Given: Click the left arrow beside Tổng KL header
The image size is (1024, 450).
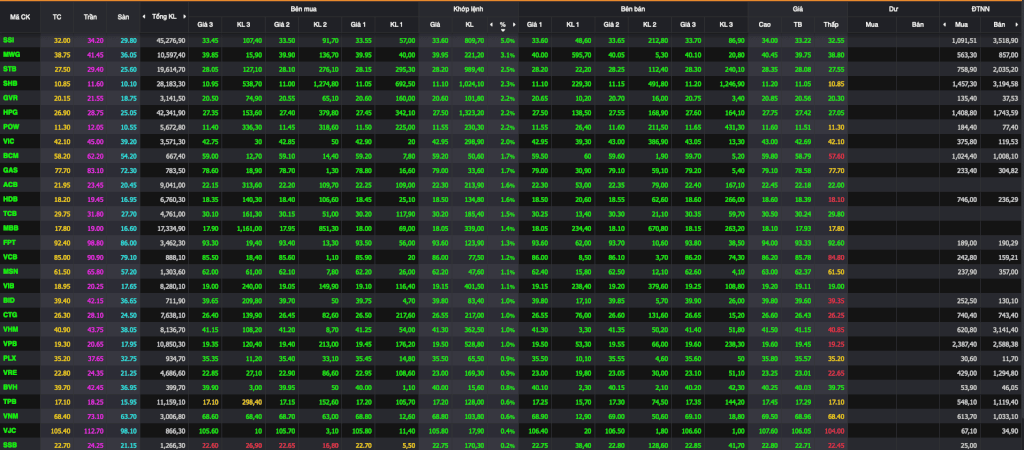Looking at the screenshot, I should (146, 16).
